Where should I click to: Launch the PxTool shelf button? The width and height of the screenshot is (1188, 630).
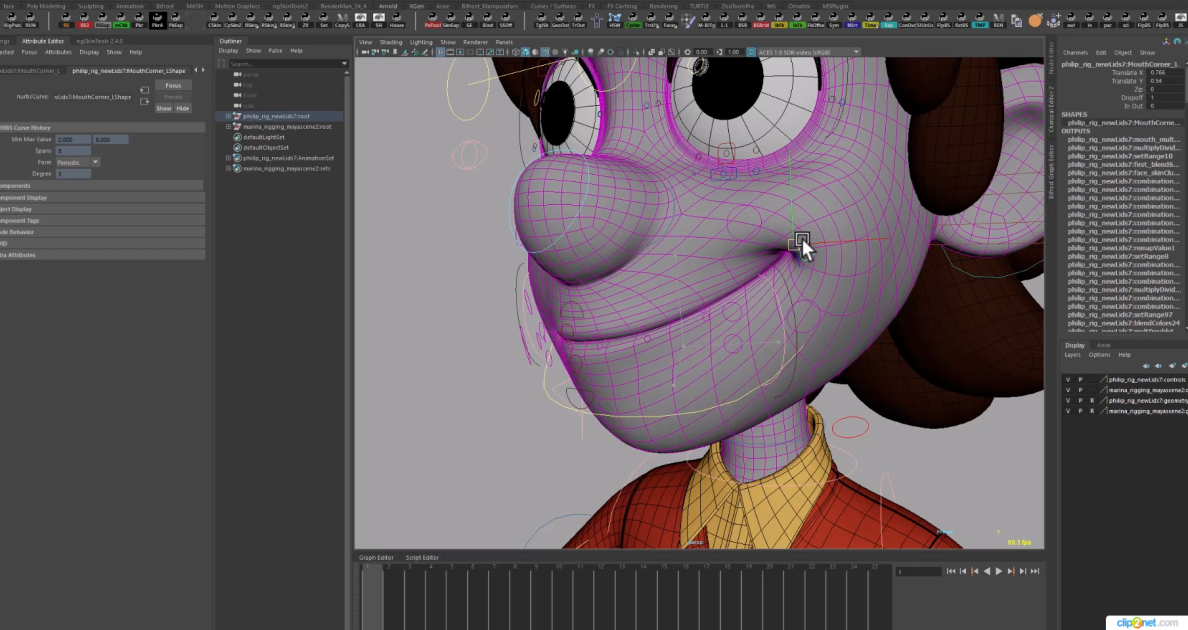(433, 20)
